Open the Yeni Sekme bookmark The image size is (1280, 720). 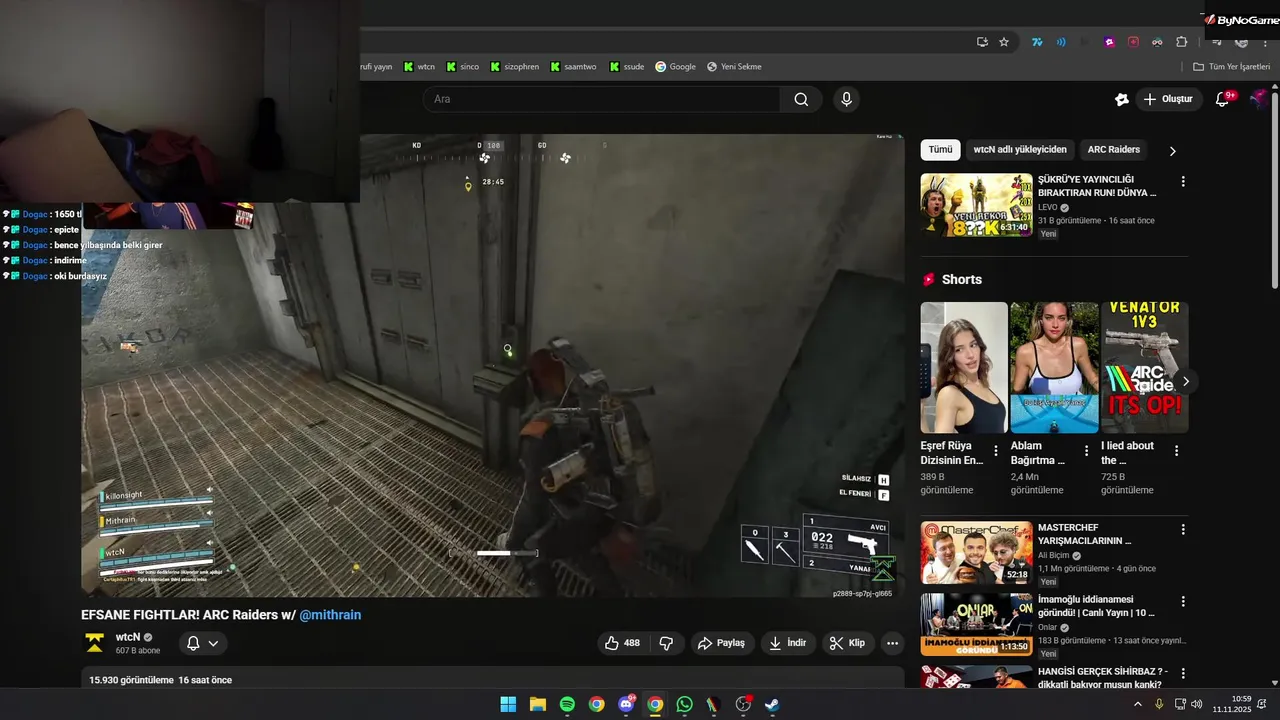click(x=734, y=67)
